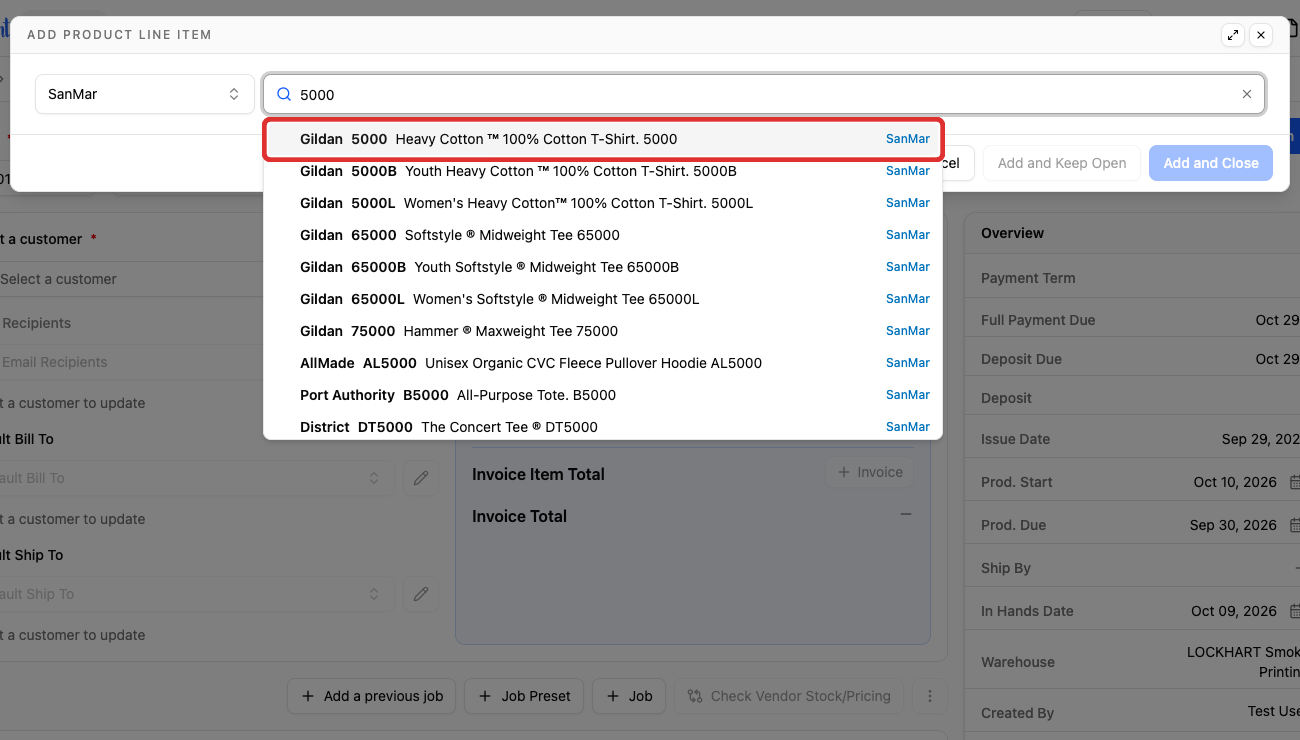Screen dimensions: 1300x740
Task: Click the Add a previous job button
Action: coord(372,696)
